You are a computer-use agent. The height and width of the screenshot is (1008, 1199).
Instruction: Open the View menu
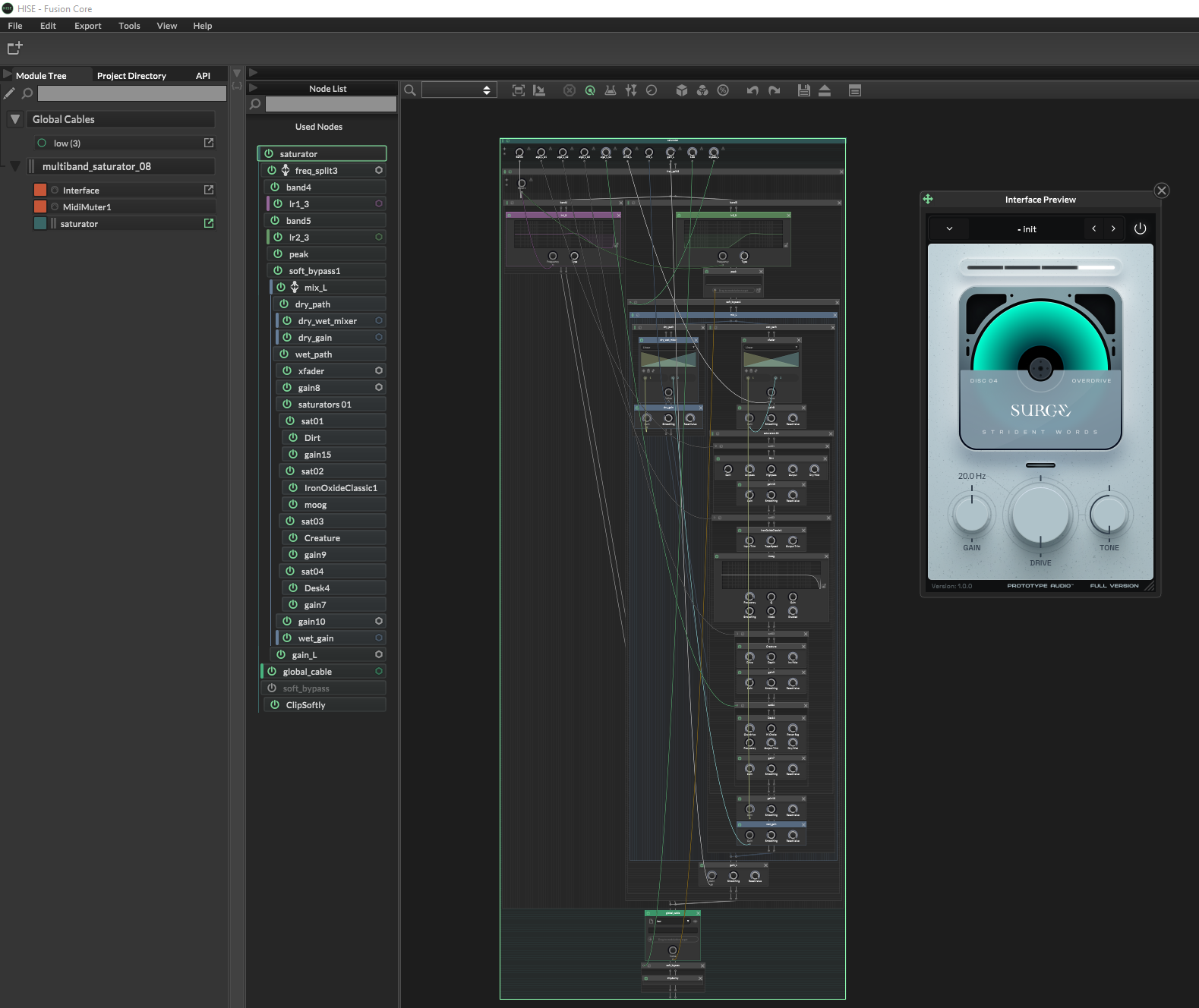coord(167,26)
